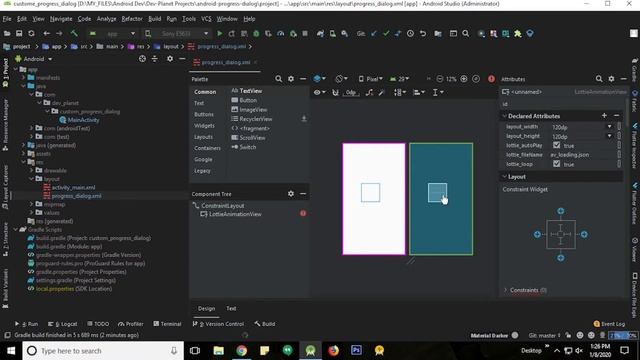The height and width of the screenshot is (360, 640).
Task: Click the lottie_fileName value field
Action: 582,155
